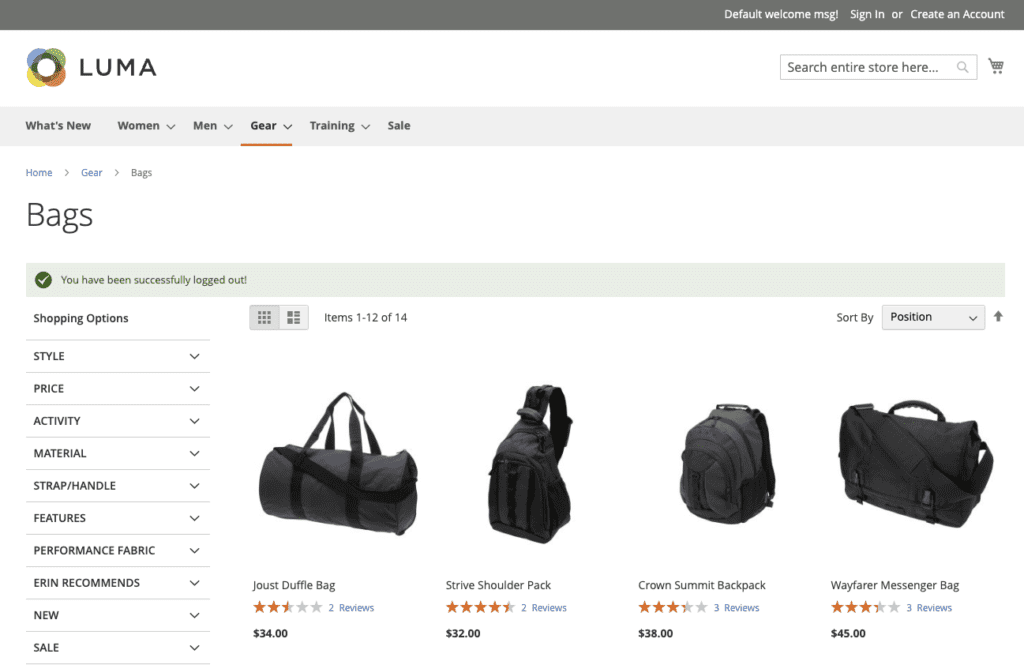Image resolution: width=1024 pixels, height=665 pixels.
Task: Go to the Sale menu item
Action: click(x=399, y=126)
